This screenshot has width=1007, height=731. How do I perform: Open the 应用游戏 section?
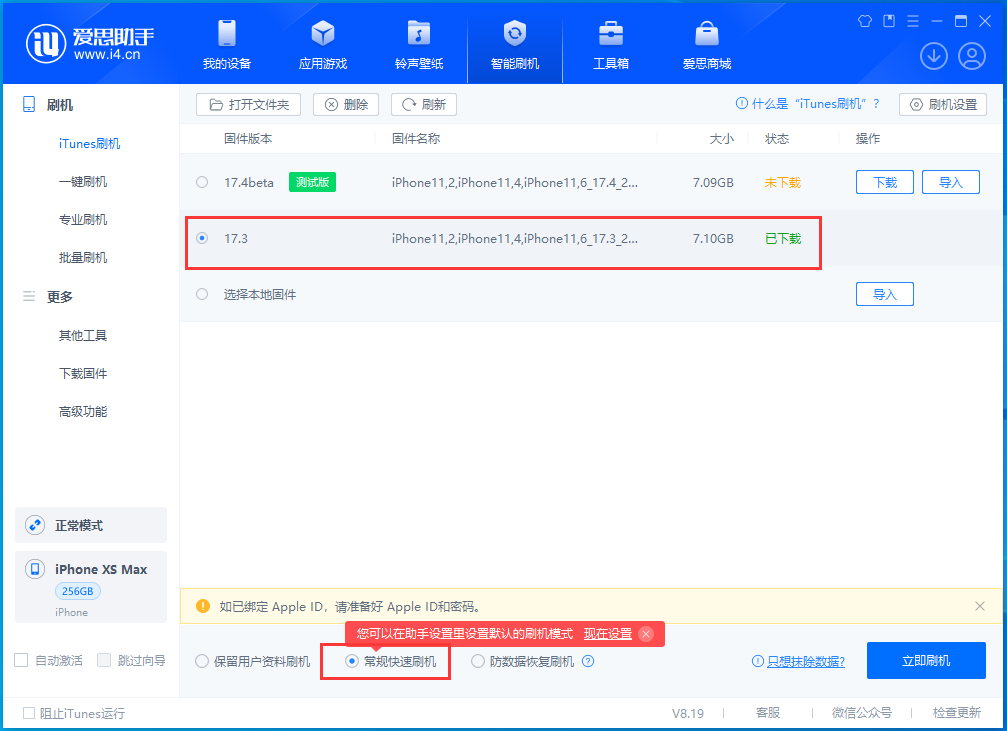coord(322,43)
